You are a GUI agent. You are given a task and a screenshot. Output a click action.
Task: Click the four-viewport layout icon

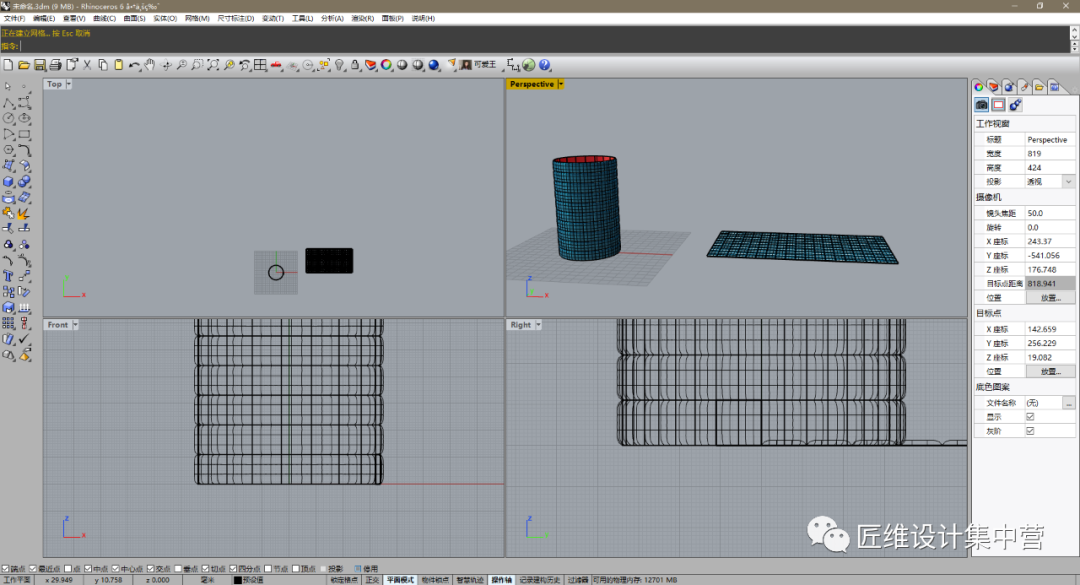pyautogui.click(x=260, y=65)
